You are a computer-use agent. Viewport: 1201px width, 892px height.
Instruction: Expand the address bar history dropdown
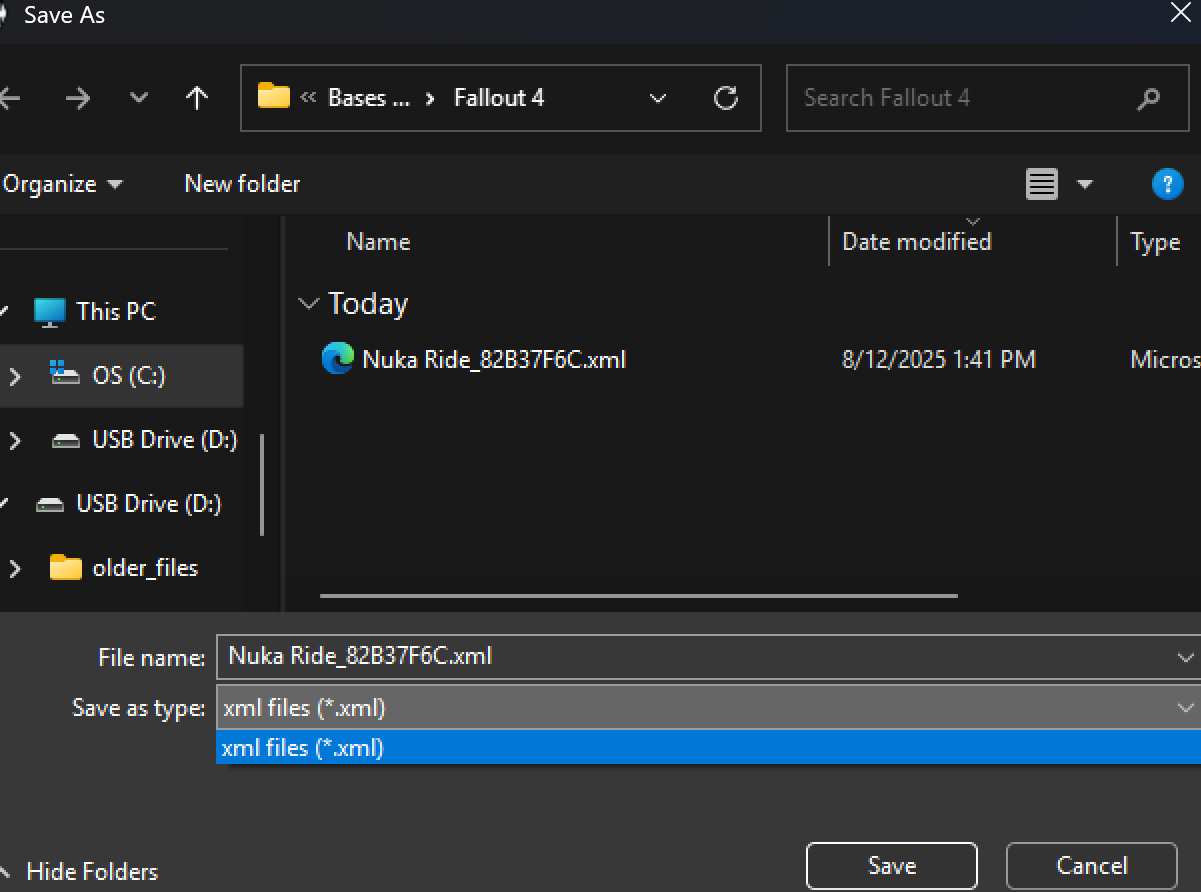[x=658, y=98]
